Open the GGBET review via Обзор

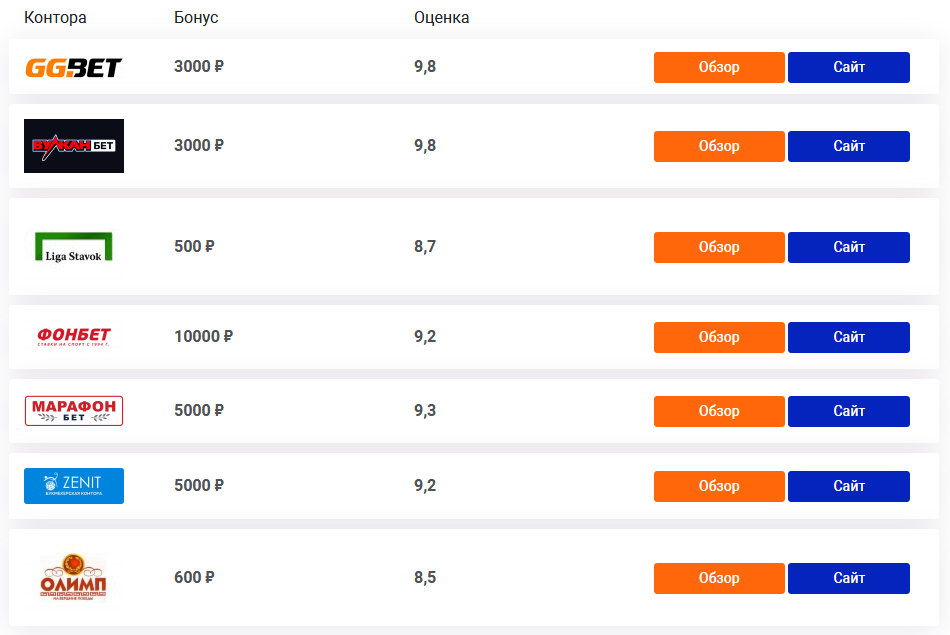point(719,67)
